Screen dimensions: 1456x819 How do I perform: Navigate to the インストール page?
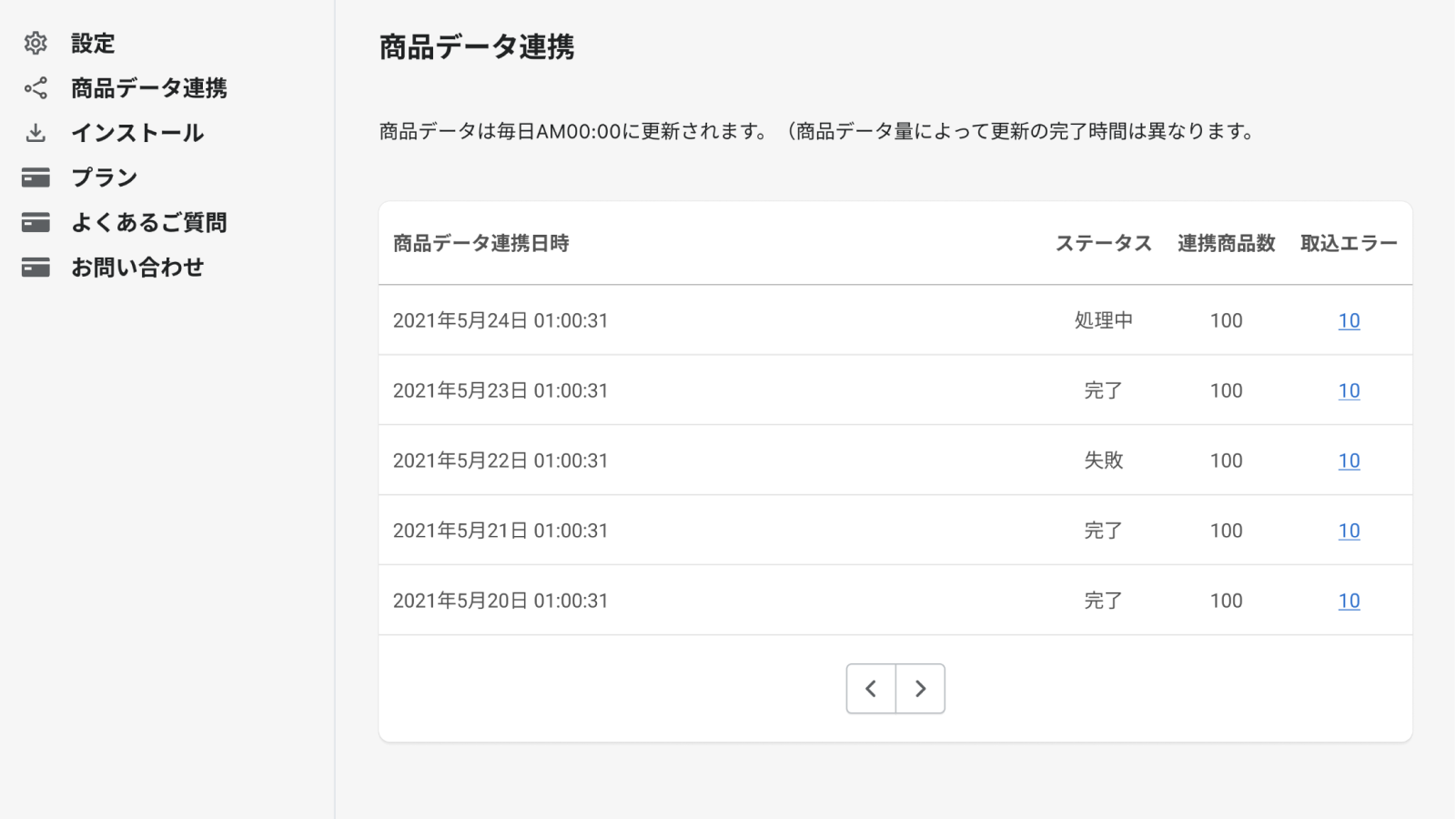pyautogui.click(x=137, y=132)
